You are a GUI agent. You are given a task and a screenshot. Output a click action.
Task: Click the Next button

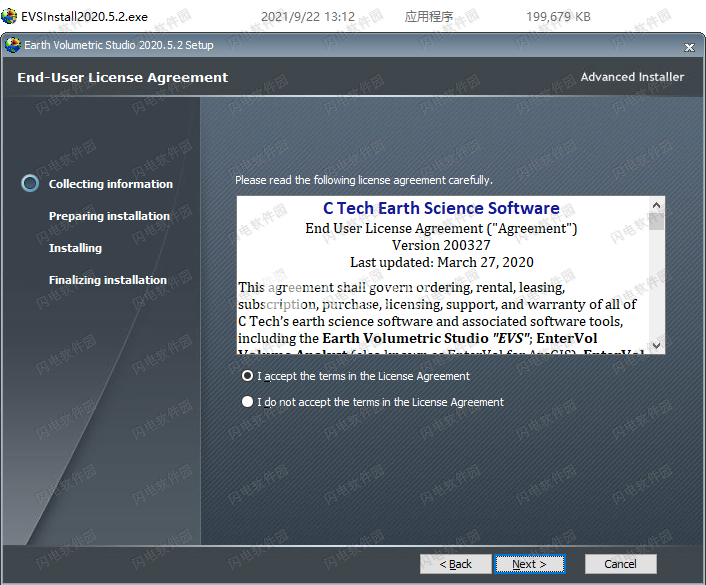pos(530,564)
